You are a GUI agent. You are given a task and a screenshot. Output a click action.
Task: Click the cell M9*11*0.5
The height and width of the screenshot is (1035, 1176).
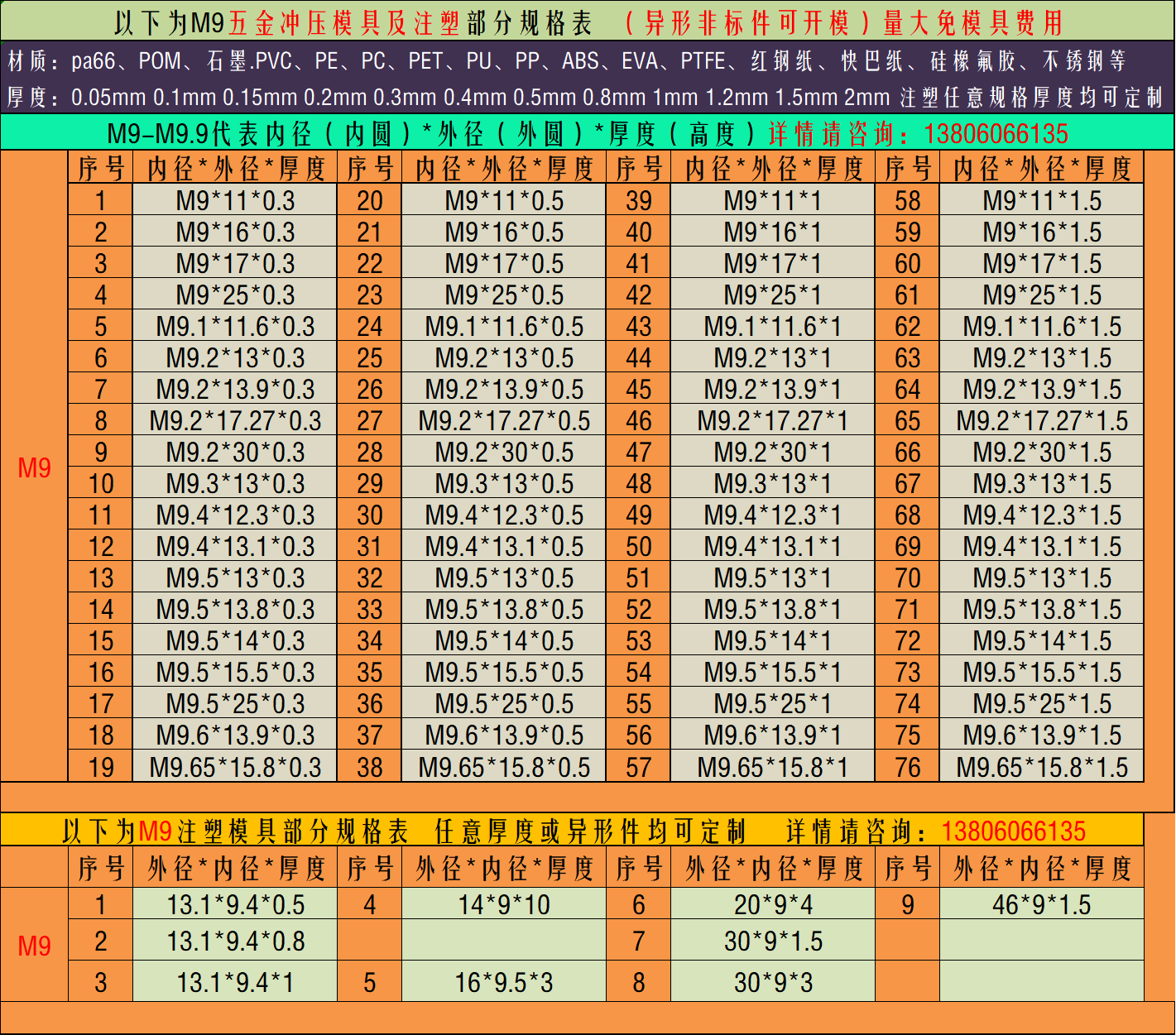click(504, 200)
